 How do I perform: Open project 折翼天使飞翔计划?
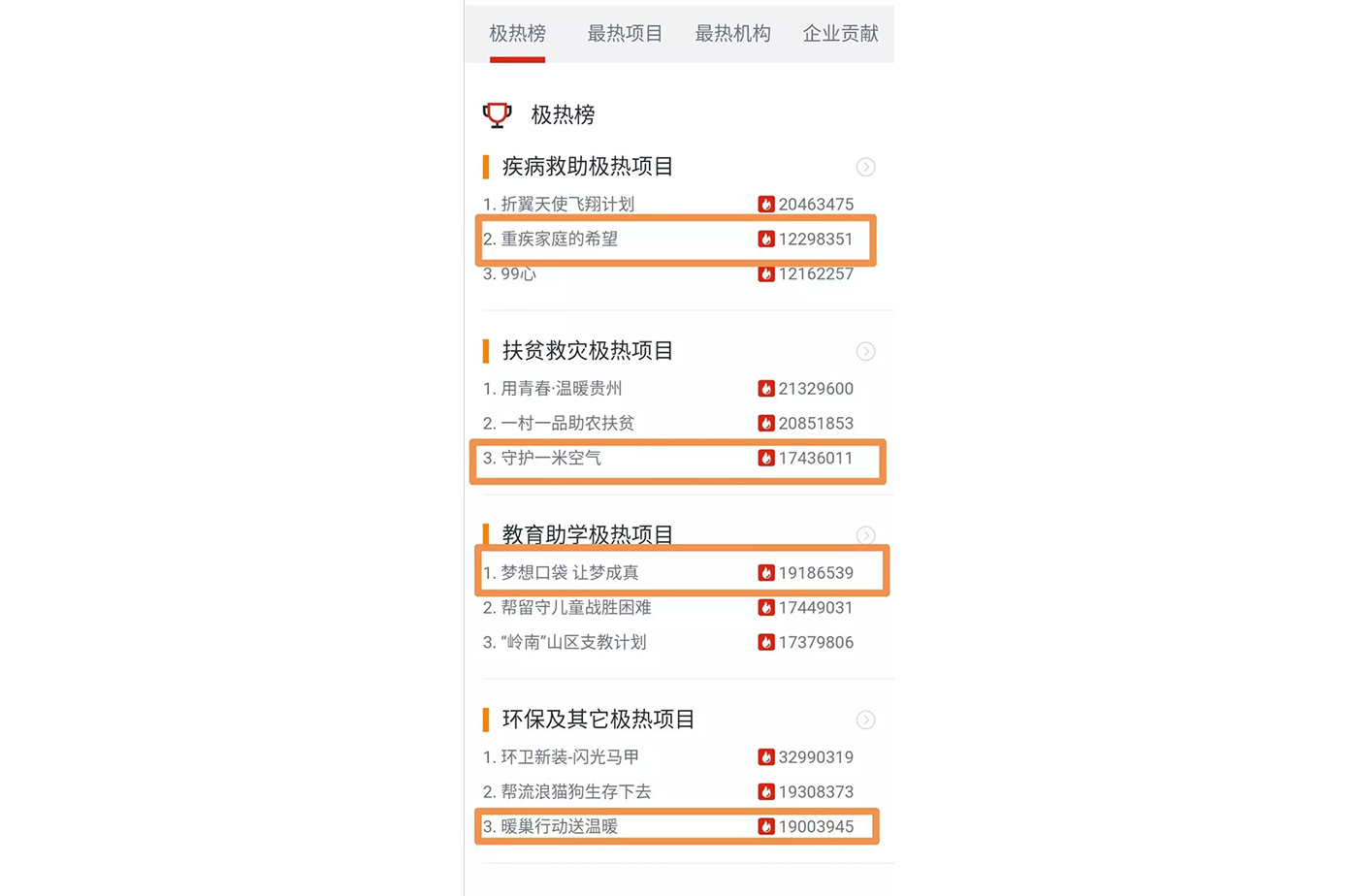click(567, 204)
